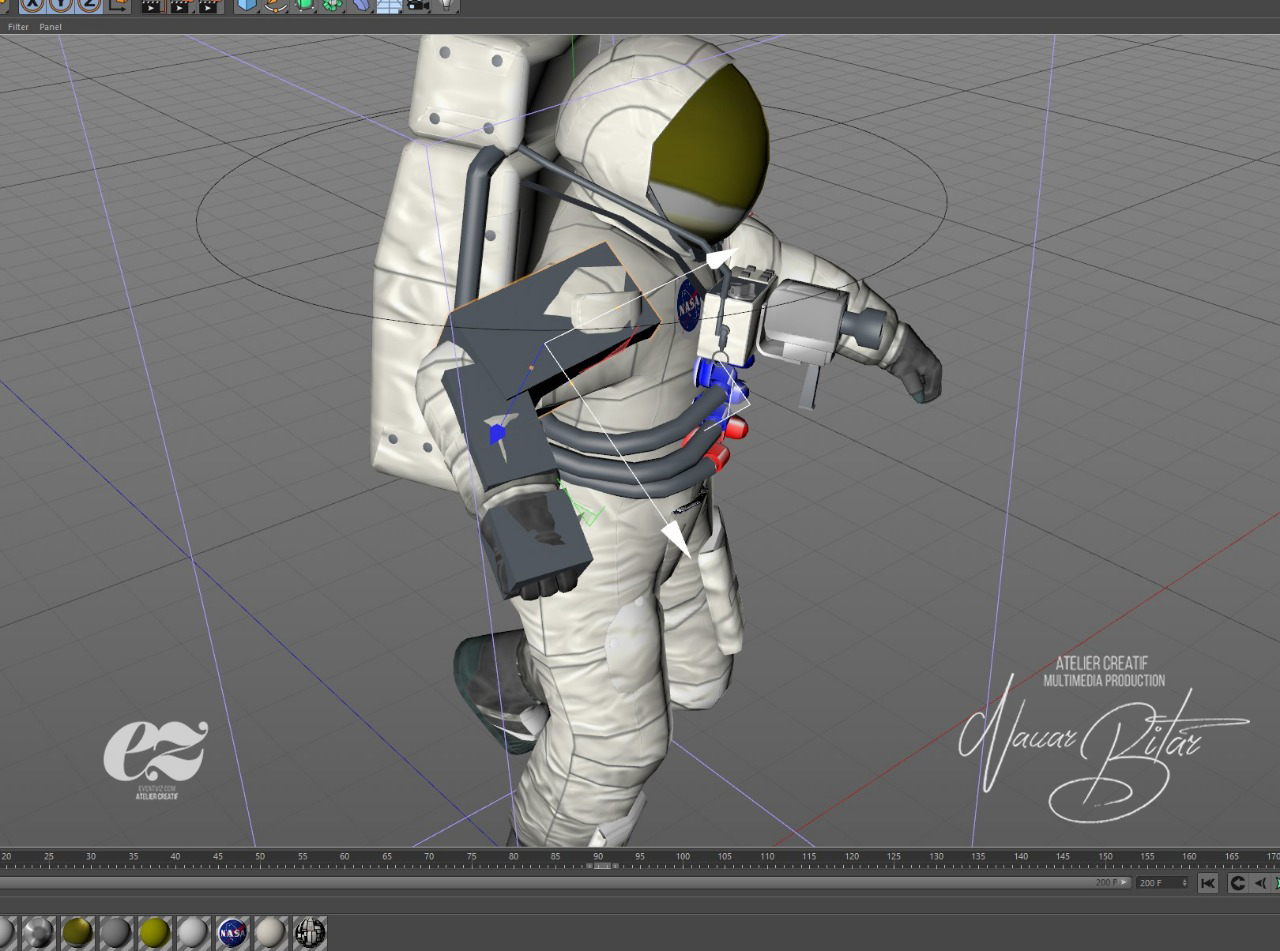This screenshot has height=951, width=1280.
Task: Click the coordinate system icon
Action: pyautogui.click(x=118, y=4)
